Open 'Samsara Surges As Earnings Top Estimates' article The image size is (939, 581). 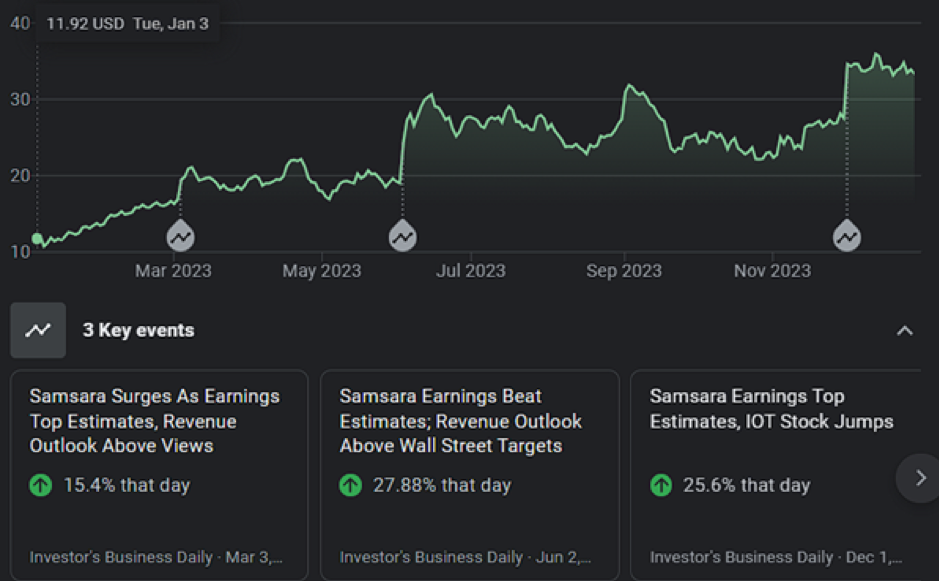[155, 421]
